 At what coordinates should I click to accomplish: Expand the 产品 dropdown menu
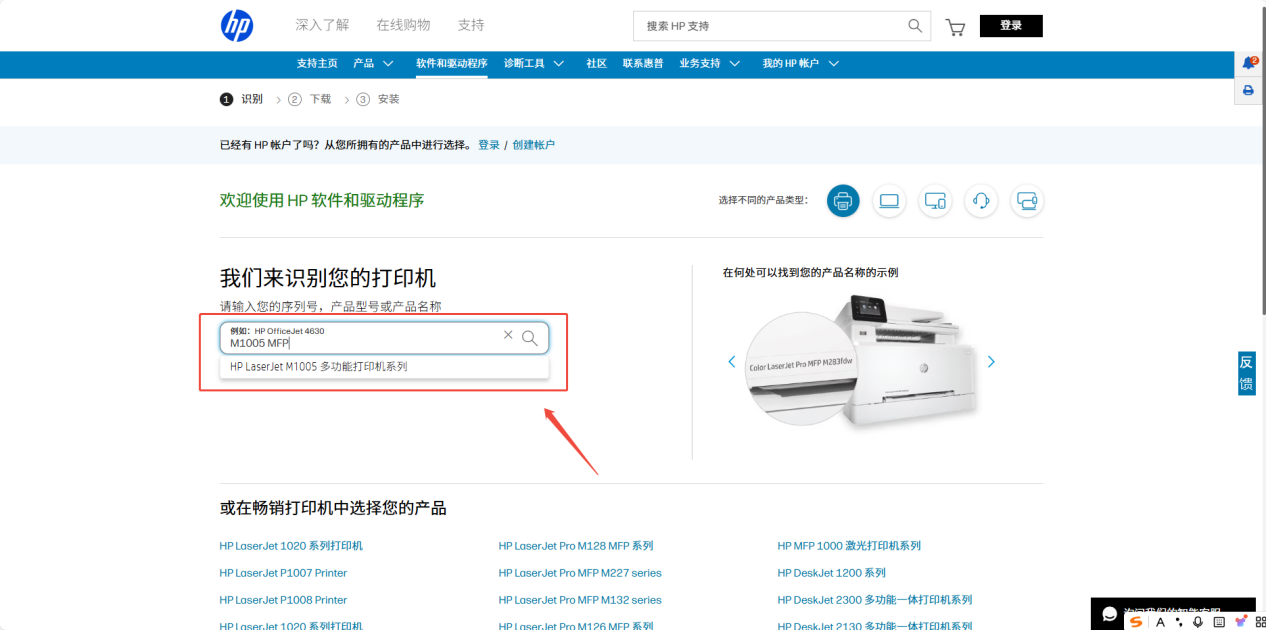(373, 63)
